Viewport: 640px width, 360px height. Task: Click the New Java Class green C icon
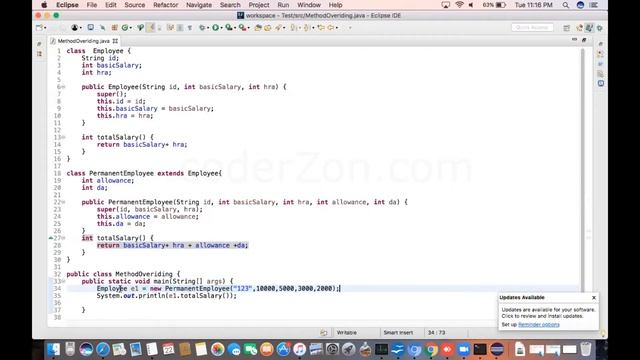[124, 28]
